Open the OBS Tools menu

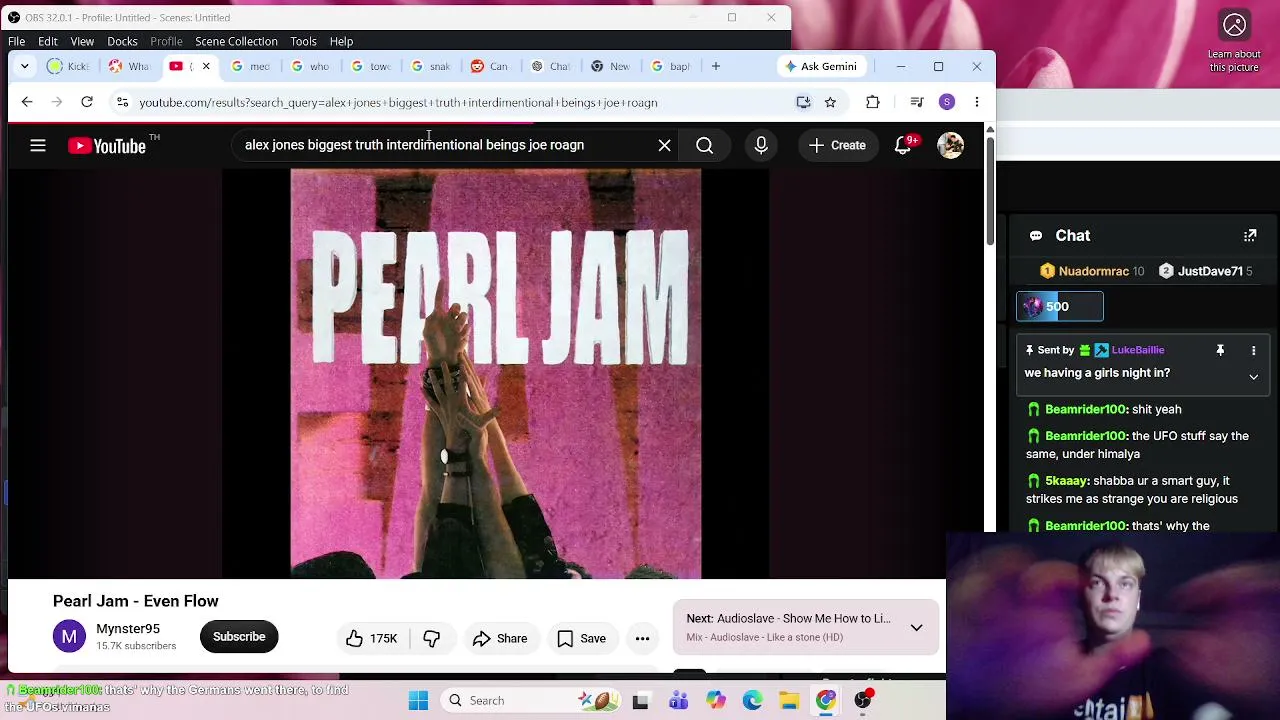(303, 41)
